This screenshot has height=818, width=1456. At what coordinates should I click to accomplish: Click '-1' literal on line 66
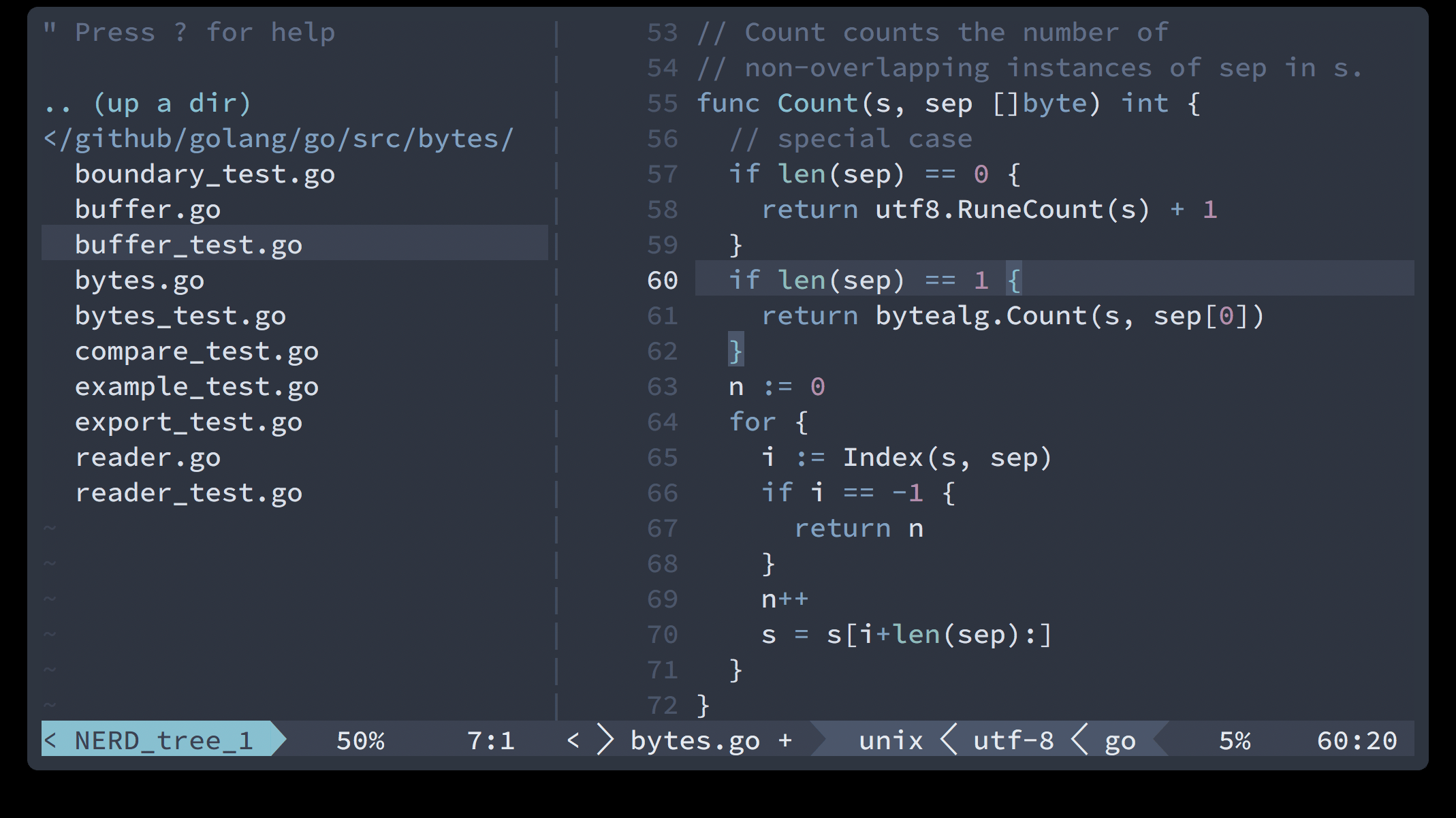907,493
